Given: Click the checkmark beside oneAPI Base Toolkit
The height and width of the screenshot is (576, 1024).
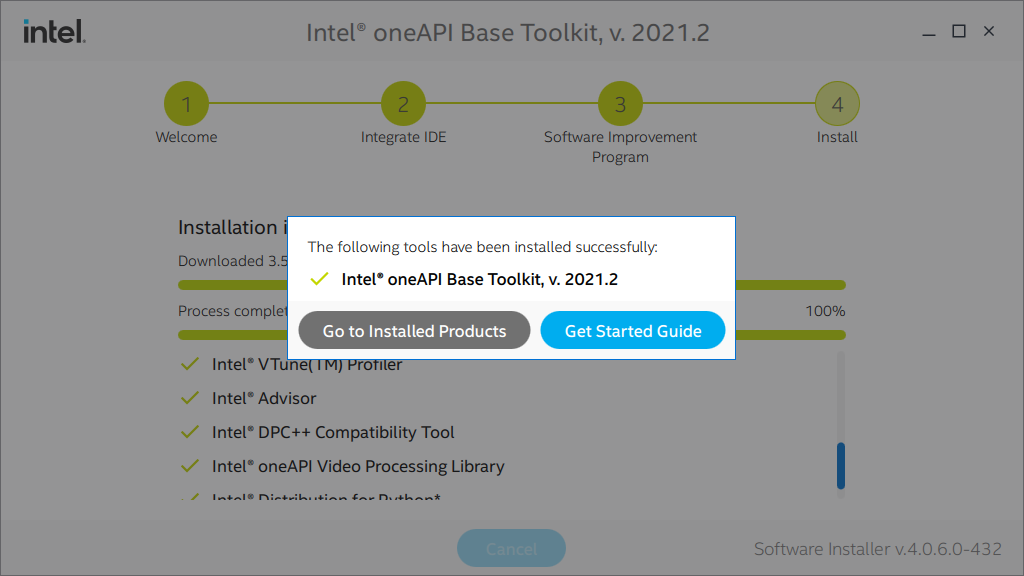Looking at the screenshot, I should 319,280.
